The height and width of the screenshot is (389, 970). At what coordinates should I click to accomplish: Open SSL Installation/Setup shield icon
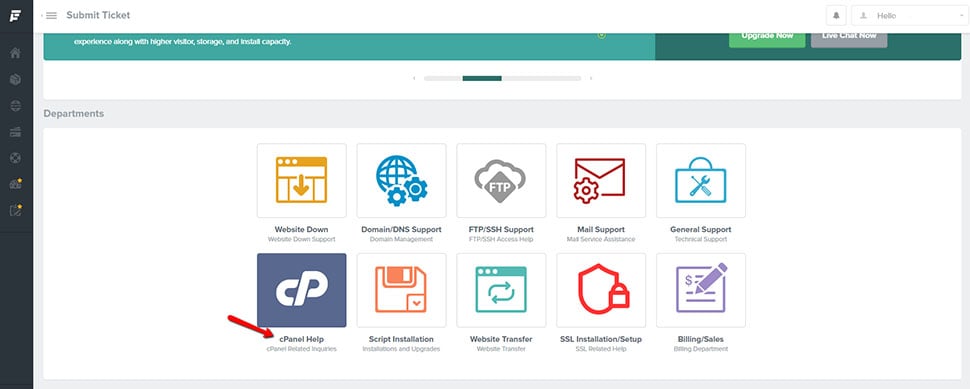tap(604, 290)
